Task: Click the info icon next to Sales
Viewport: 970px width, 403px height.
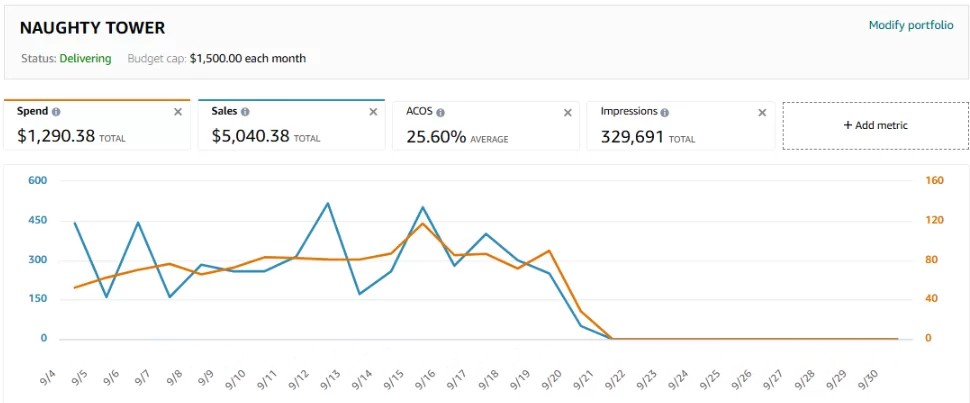Action: pyautogui.click(x=246, y=112)
